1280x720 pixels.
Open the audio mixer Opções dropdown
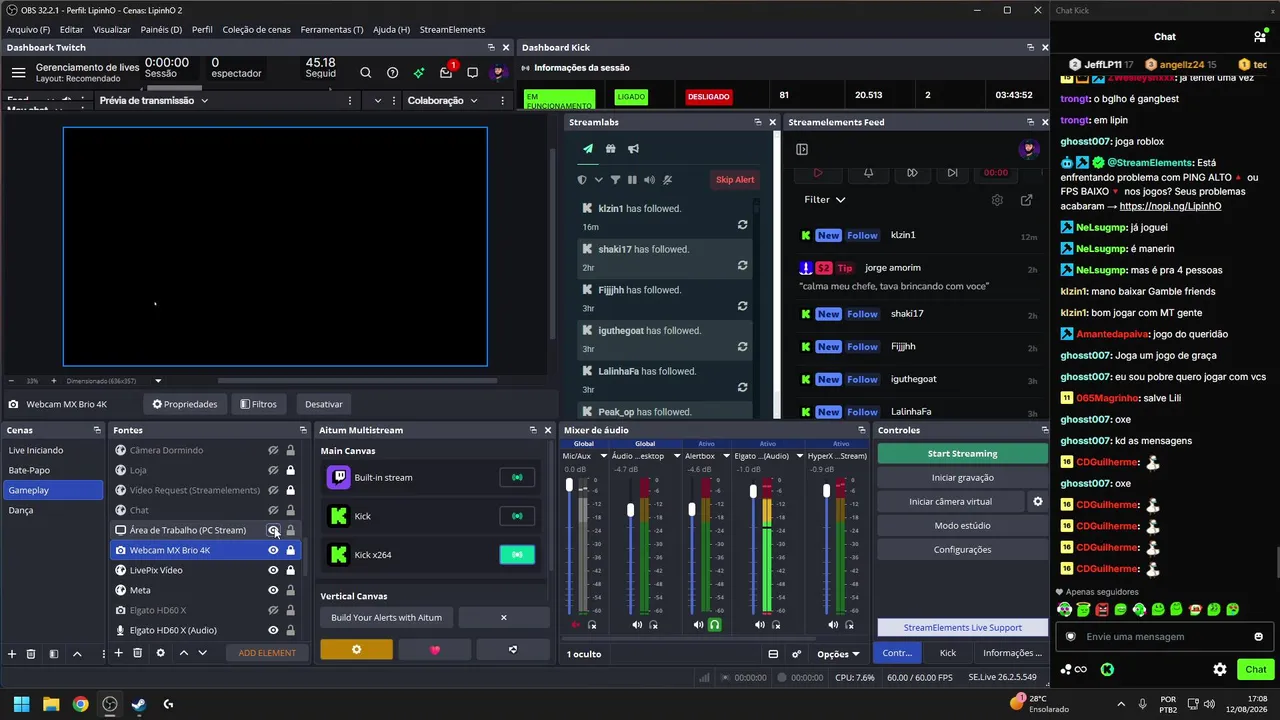click(838, 654)
